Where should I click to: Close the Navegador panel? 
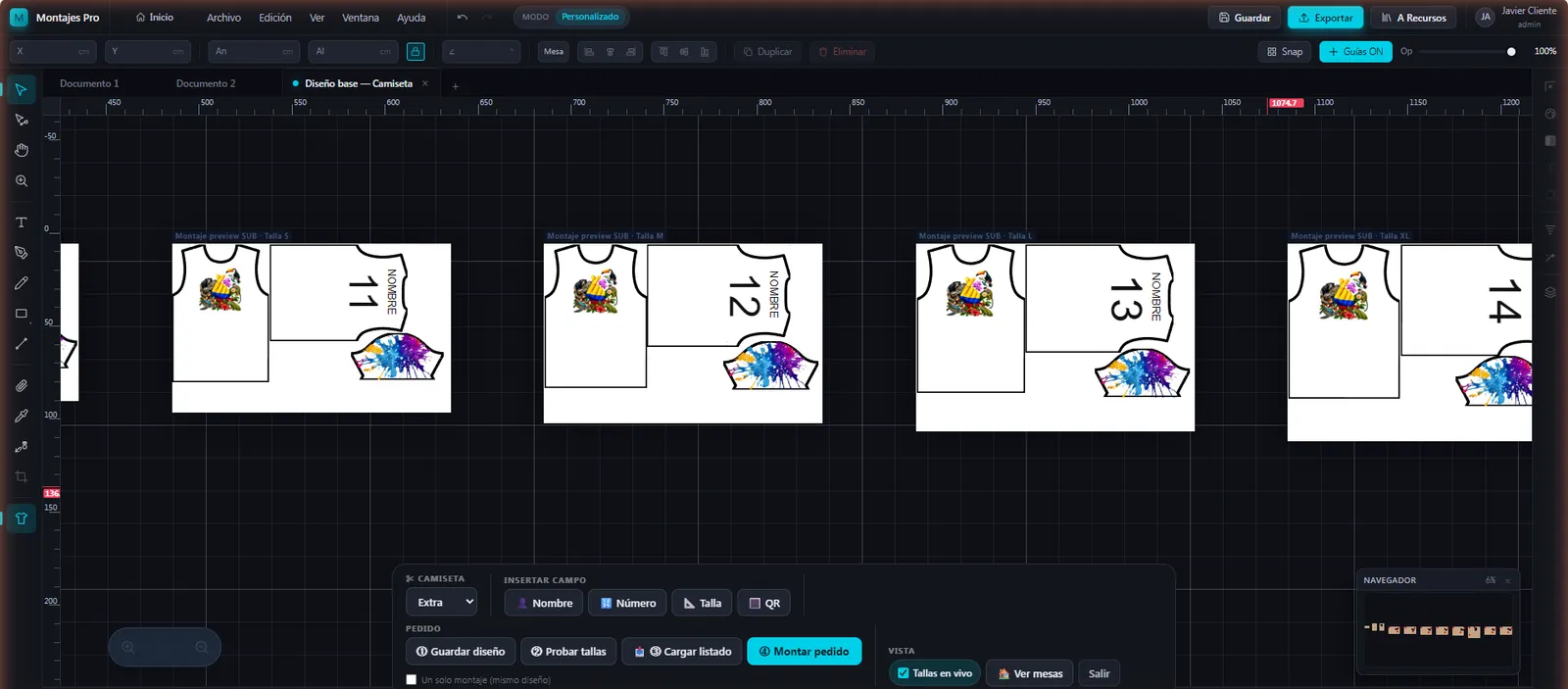(1507, 581)
